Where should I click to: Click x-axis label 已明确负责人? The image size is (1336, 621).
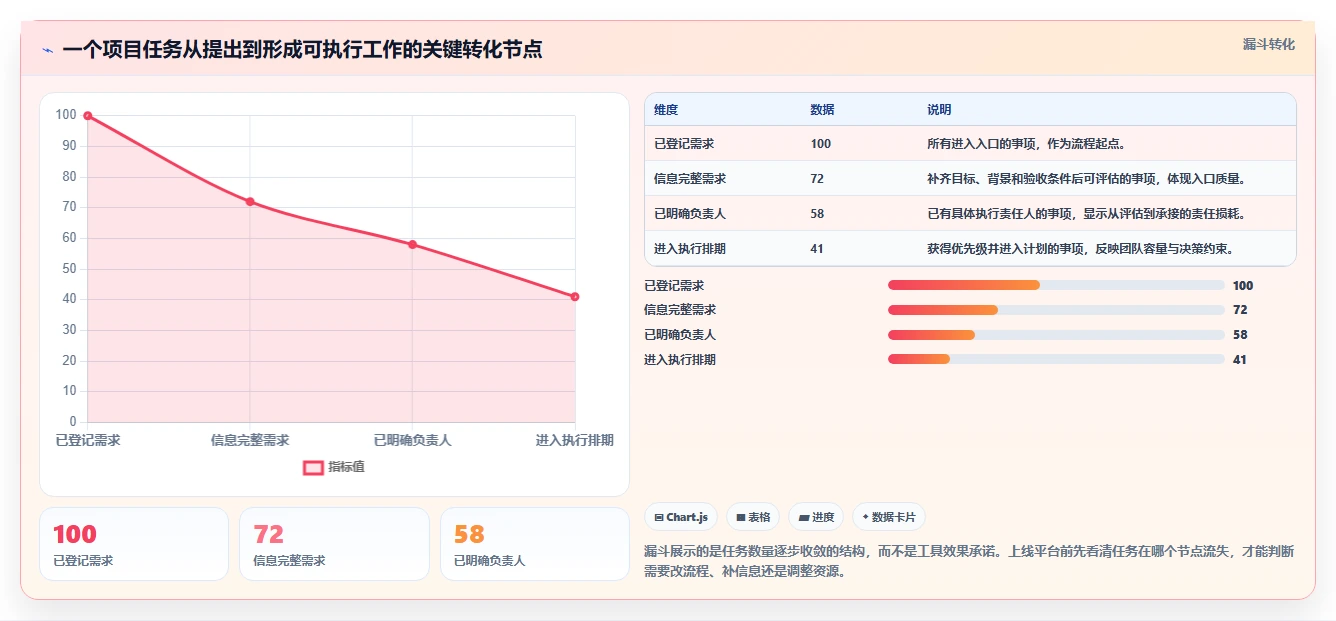(412, 440)
